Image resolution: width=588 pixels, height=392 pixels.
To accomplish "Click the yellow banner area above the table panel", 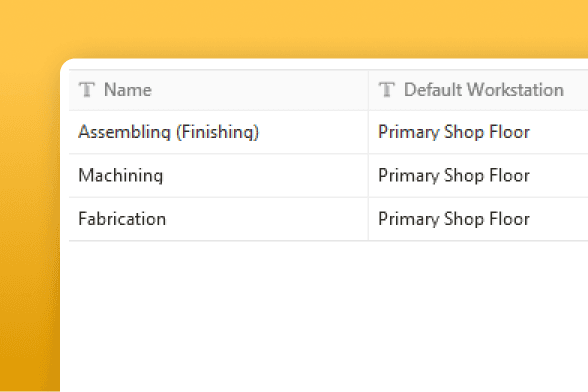I will click(294, 28).
